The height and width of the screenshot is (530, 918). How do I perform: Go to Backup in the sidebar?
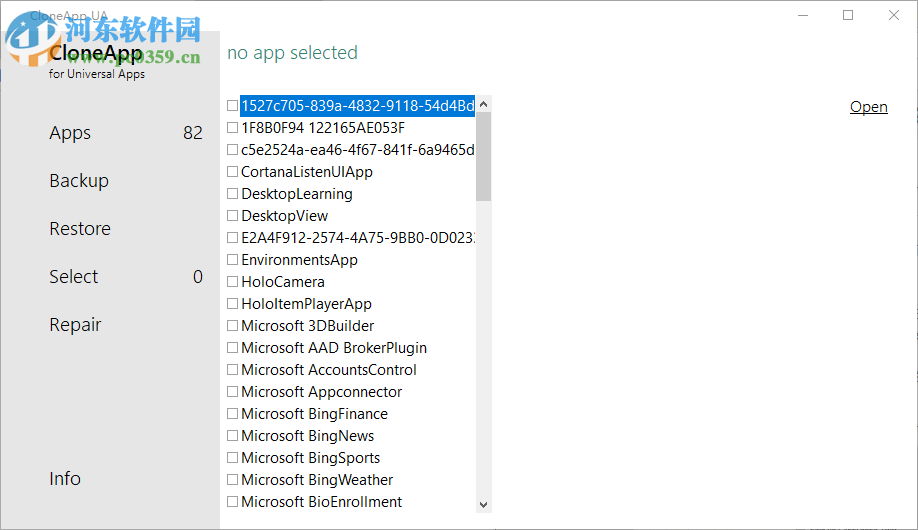tap(79, 181)
